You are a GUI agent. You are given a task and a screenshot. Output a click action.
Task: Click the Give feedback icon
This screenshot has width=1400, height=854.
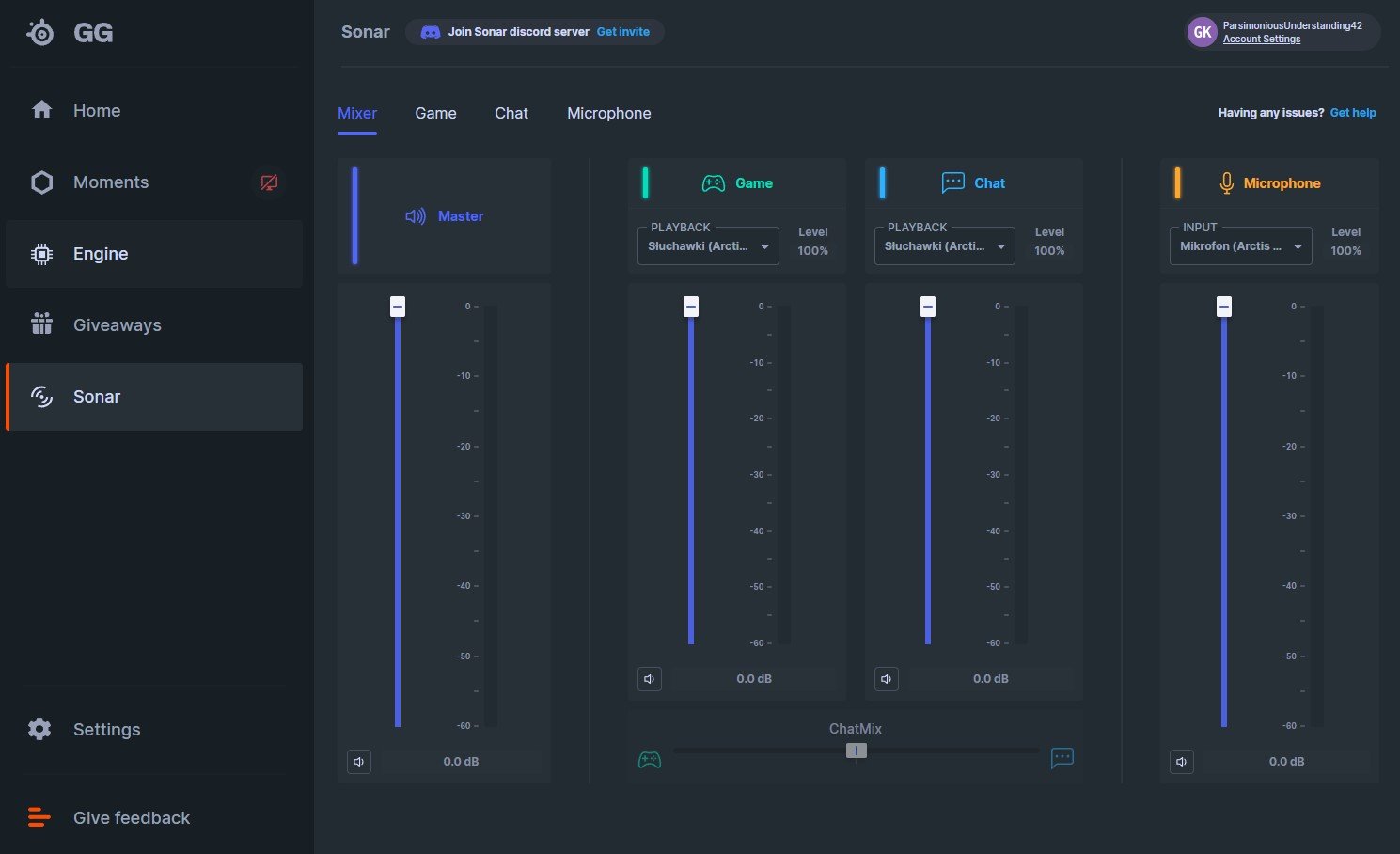[x=39, y=817]
